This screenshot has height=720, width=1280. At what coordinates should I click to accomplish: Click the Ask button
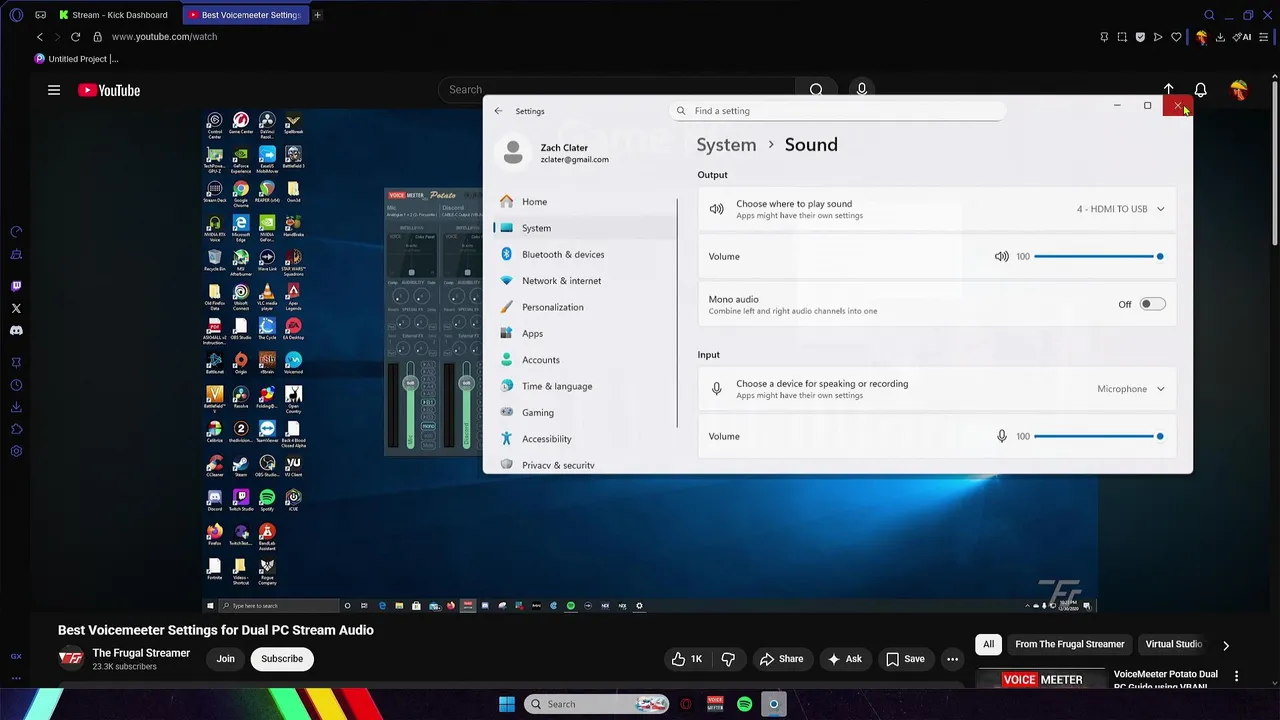pos(844,659)
